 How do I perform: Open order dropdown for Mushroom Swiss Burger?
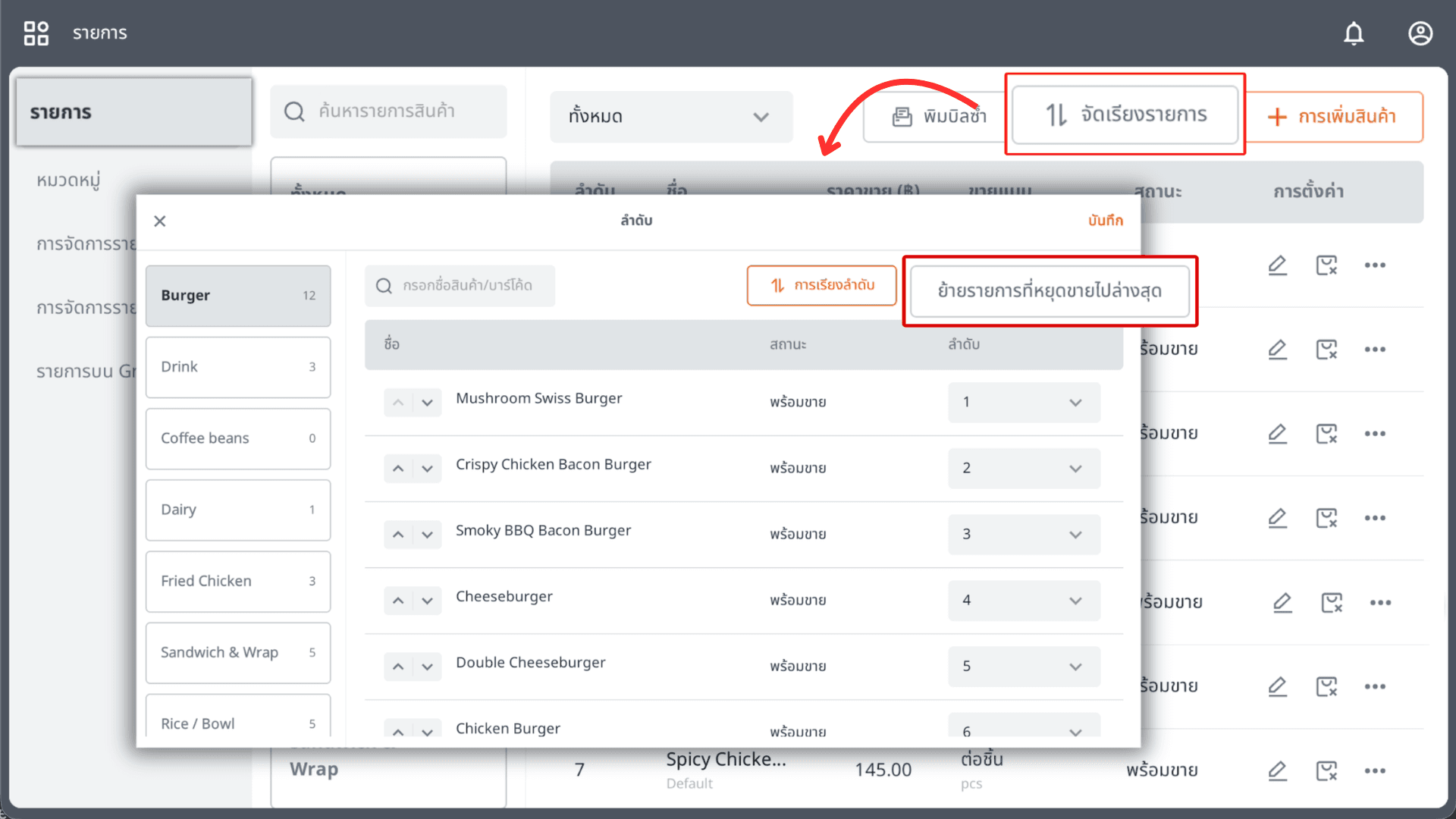[1024, 403]
